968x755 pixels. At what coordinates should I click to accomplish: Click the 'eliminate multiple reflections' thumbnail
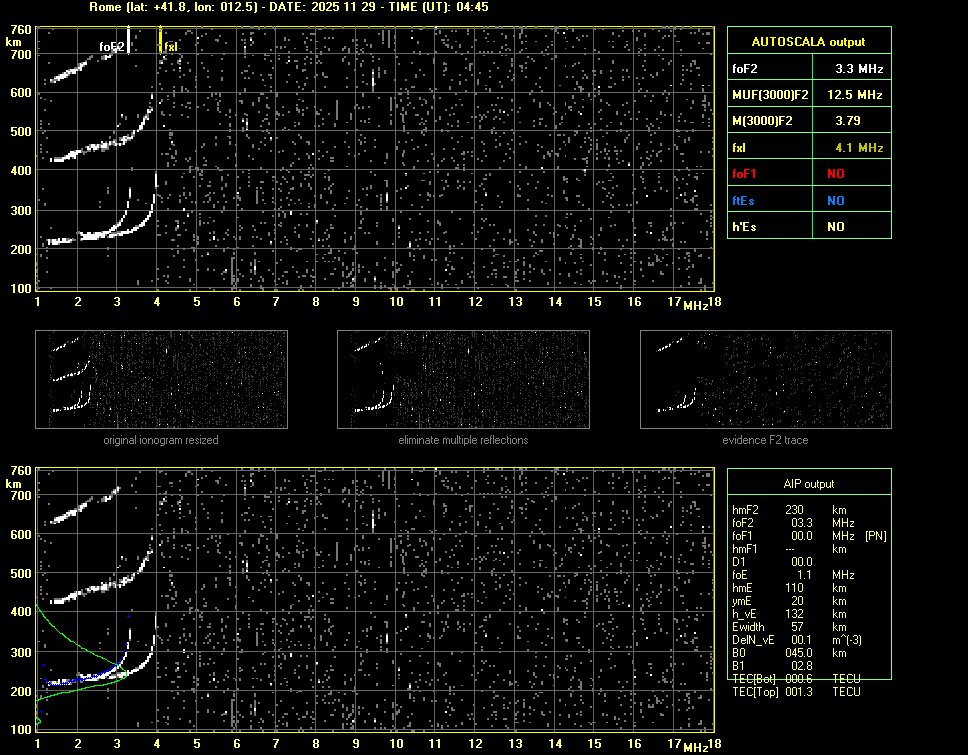[463, 378]
